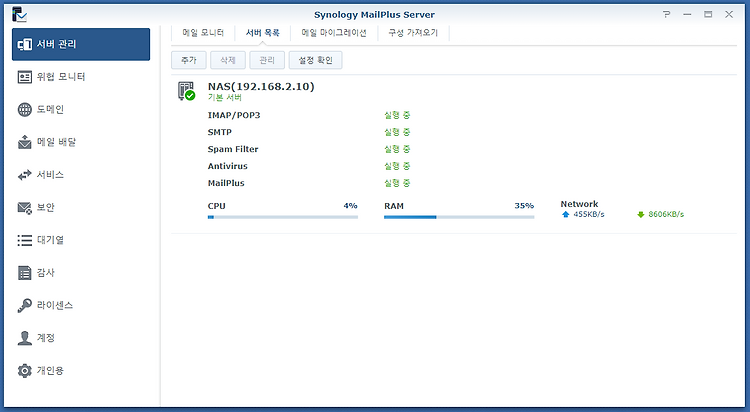Open the 대기열 section
Screen dimensions: 750x412
[81, 240]
